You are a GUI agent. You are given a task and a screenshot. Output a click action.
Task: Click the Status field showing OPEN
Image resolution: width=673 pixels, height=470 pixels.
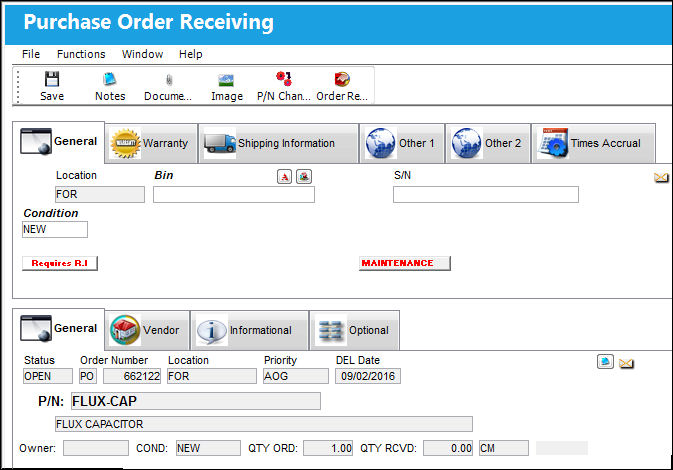[48, 376]
